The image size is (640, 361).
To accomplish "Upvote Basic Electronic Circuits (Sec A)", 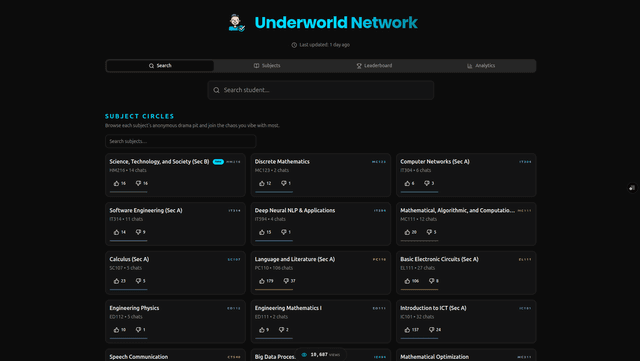I will pyautogui.click(x=412, y=281).
